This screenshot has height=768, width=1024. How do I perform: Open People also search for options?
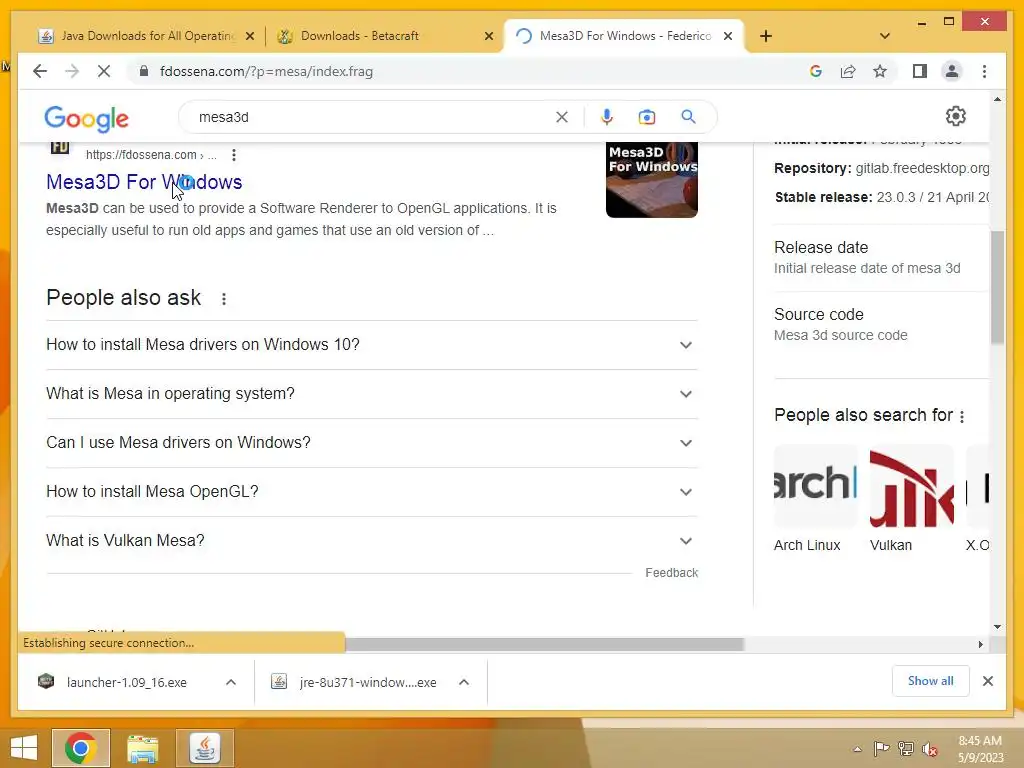(962, 416)
